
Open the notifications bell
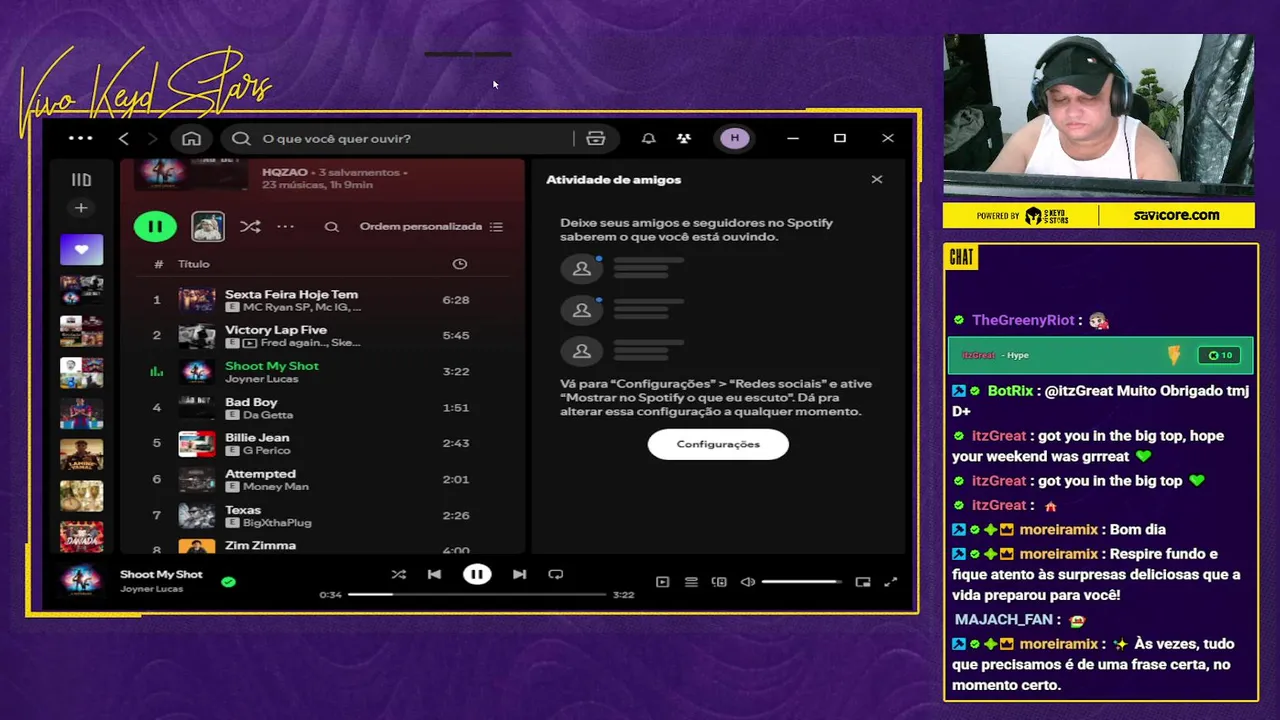coord(648,138)
